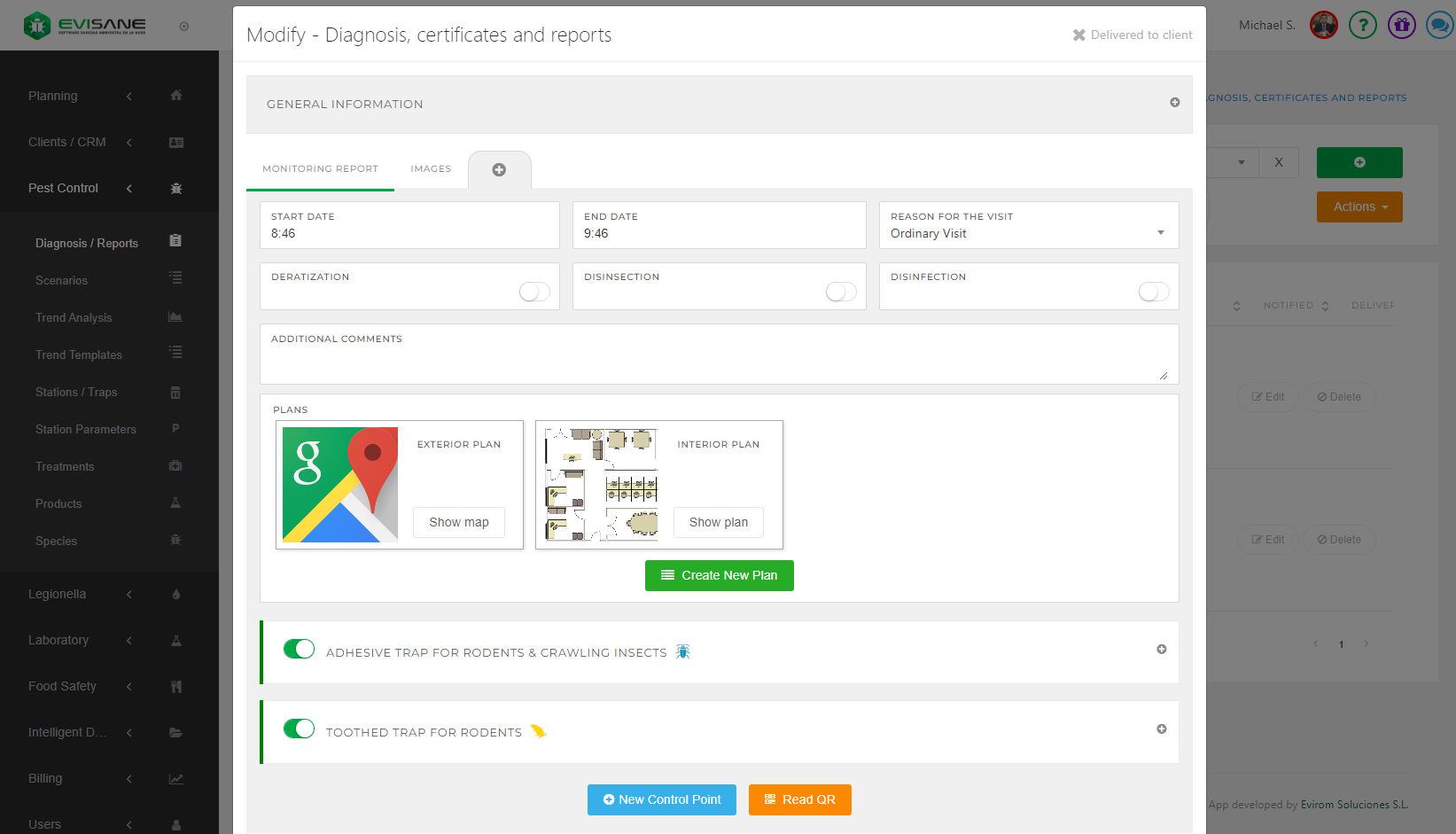Image resolution: width=1456 pixels, height=834 pixels.
Task: Click the Planning home icon in sidebar
Action: (x=176, y=96)
